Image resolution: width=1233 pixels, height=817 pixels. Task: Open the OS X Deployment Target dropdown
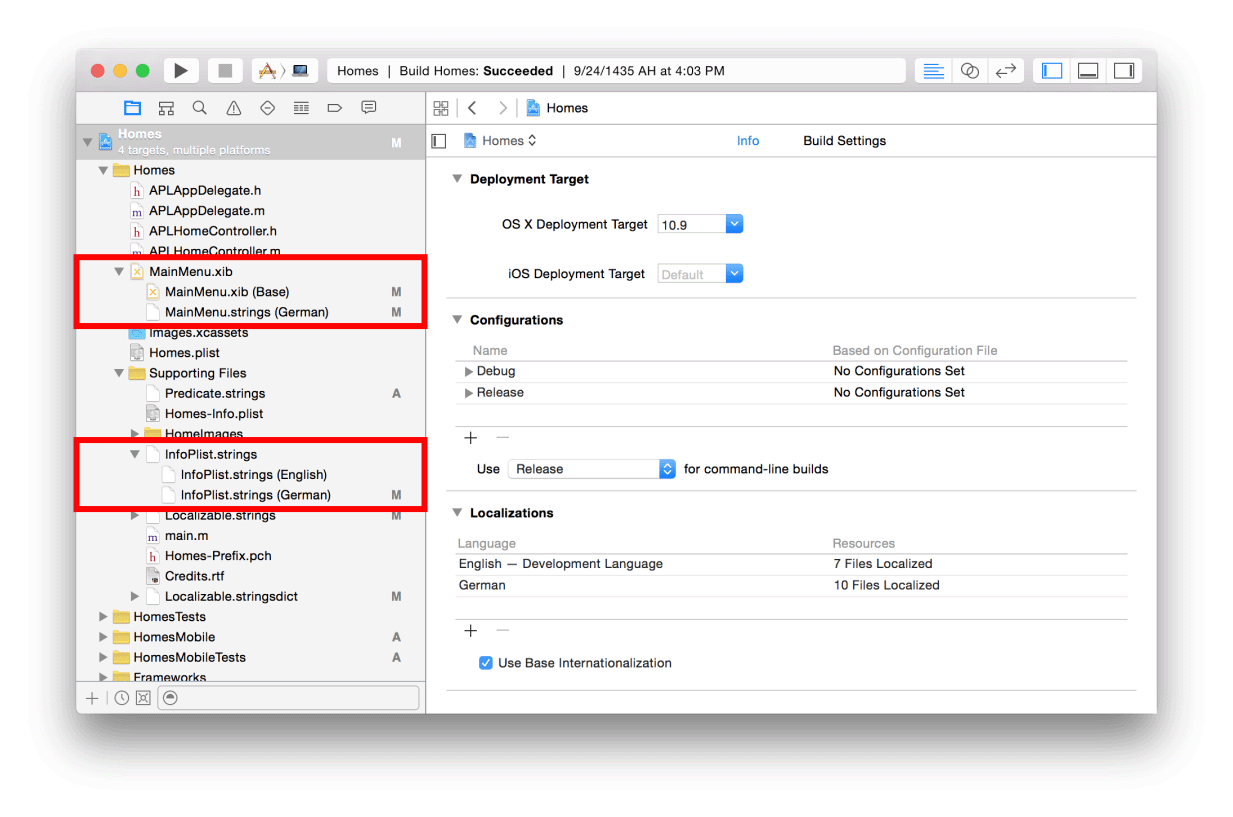click(x=734, y=225)
